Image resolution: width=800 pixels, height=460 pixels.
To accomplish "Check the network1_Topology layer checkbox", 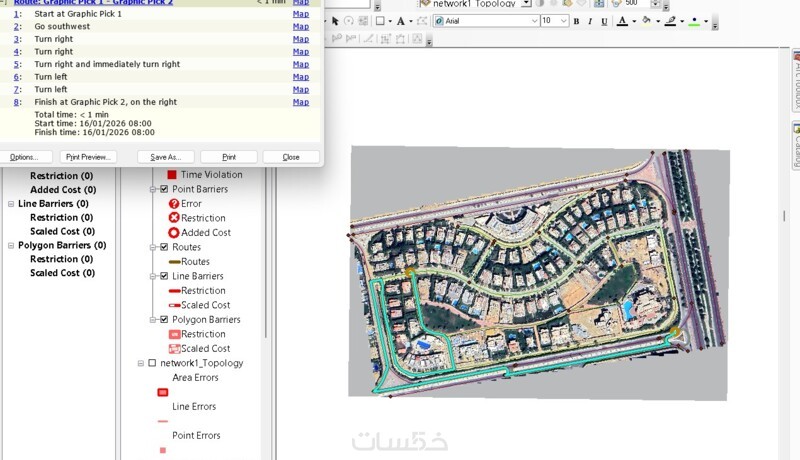I will (152, 363).
